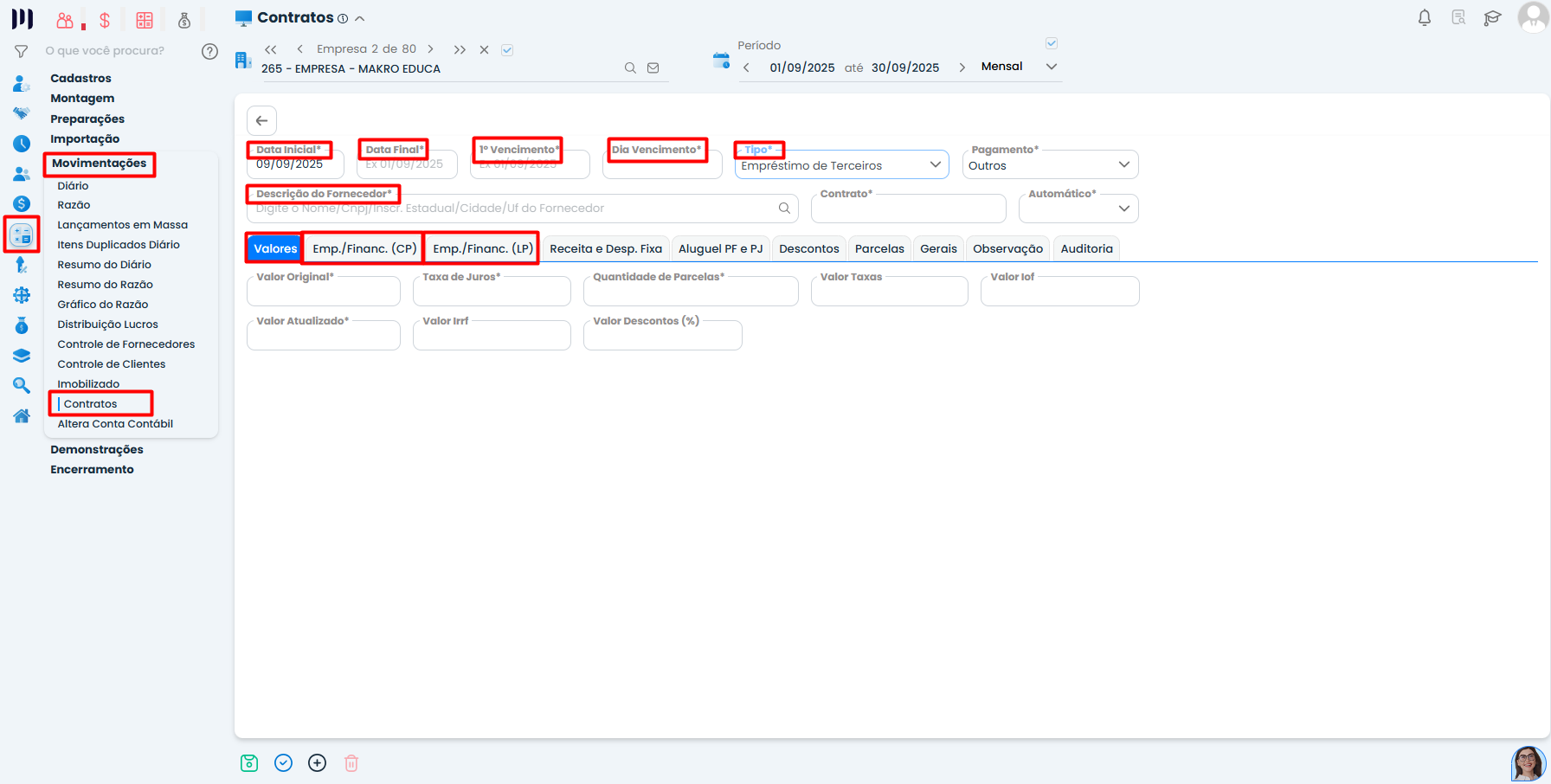Toggle the checkbox above the Período field
The height and width of the screenshot is (784, 1551).
tap(1052, 43)
